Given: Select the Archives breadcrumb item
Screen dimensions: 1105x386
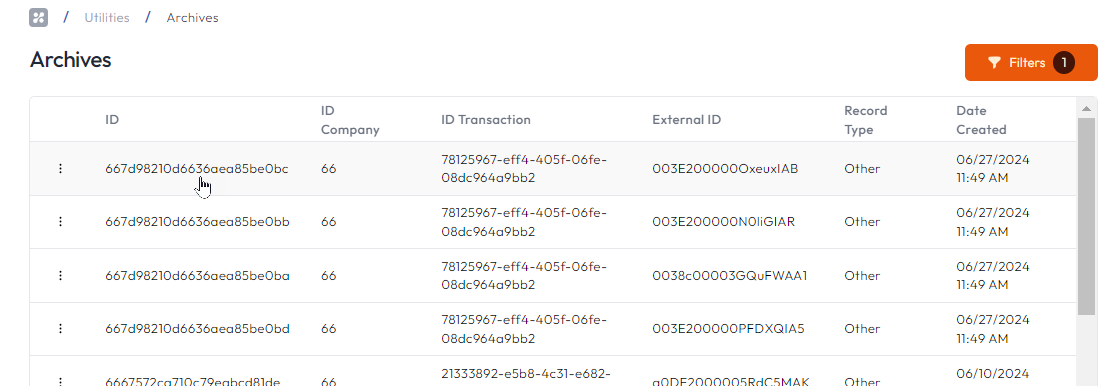Looking at the screenshot, I should [192, 18].
